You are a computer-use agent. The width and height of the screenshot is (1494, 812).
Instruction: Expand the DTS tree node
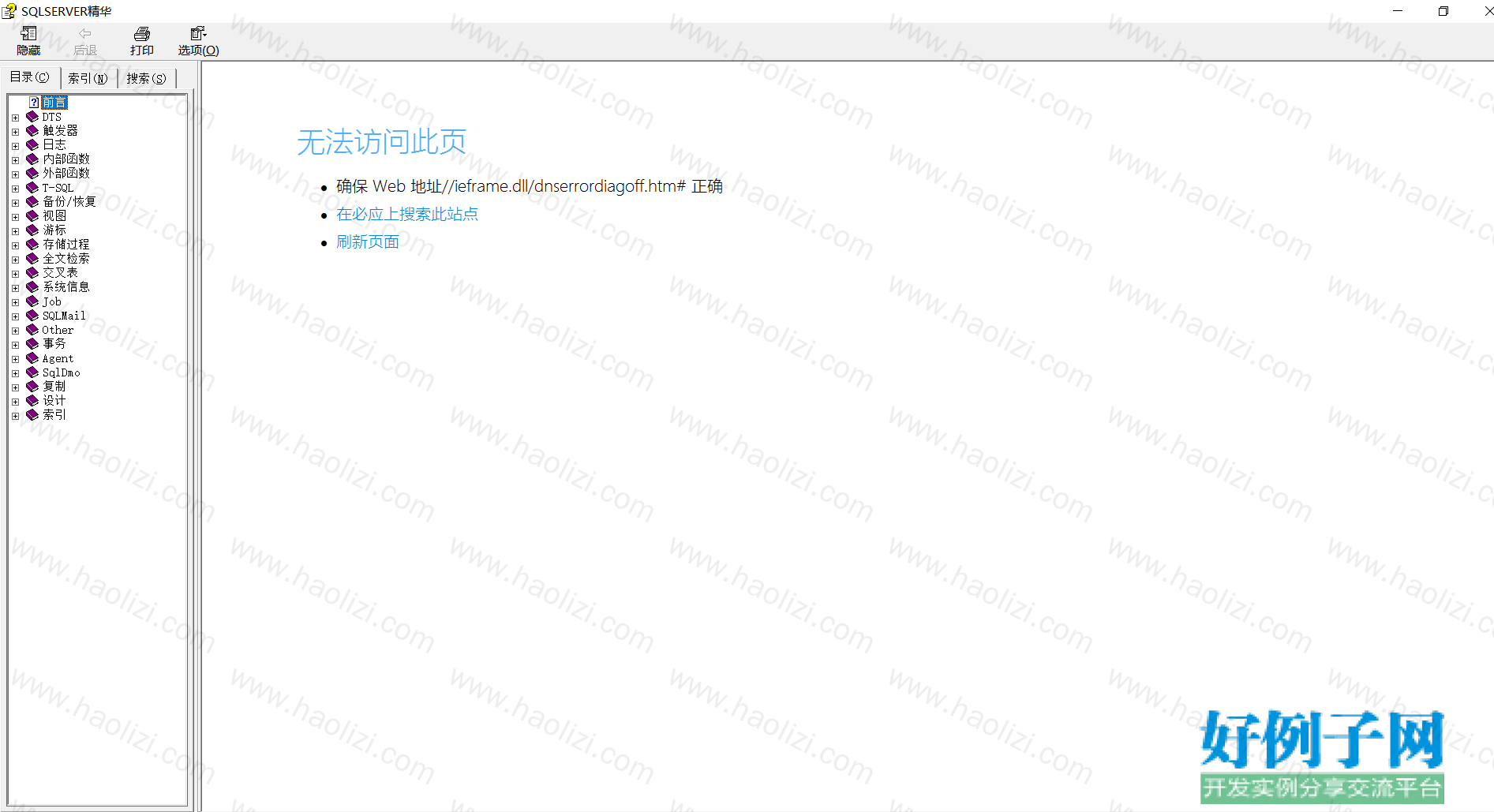[15, 118]
